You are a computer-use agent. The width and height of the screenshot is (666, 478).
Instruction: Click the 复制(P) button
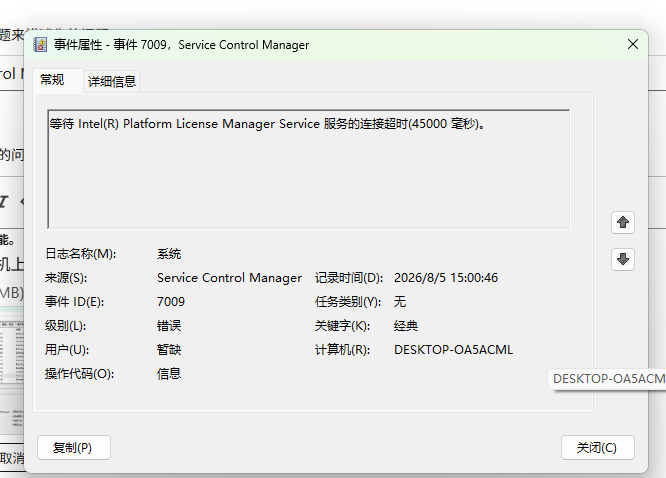(x=74, y=447)
